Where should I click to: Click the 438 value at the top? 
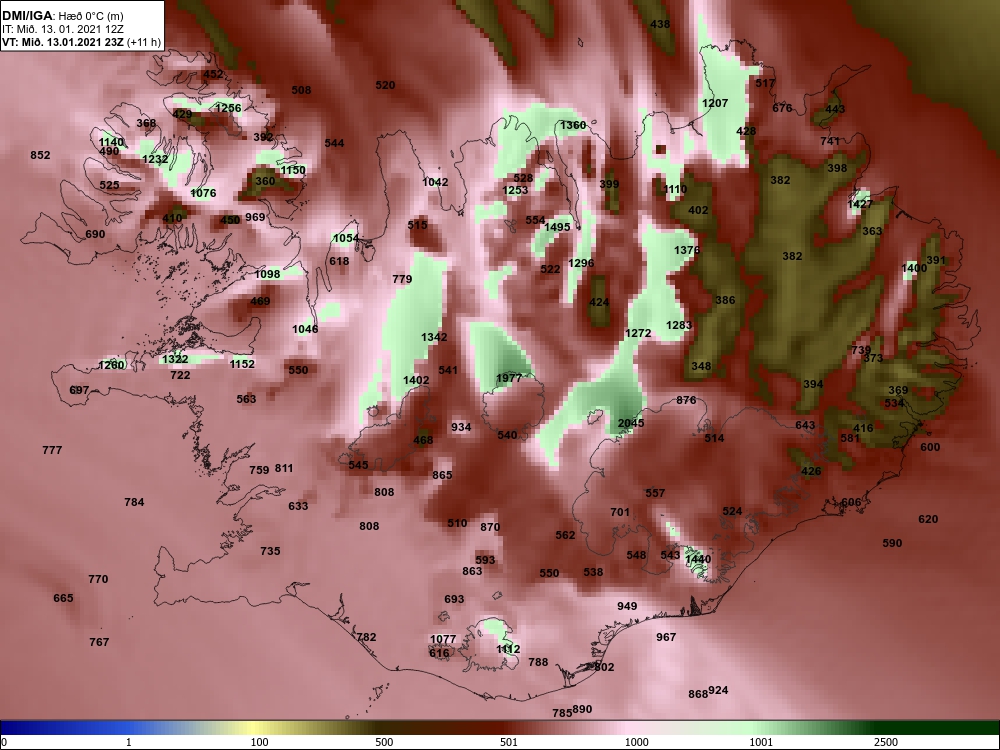pos(660,24)
